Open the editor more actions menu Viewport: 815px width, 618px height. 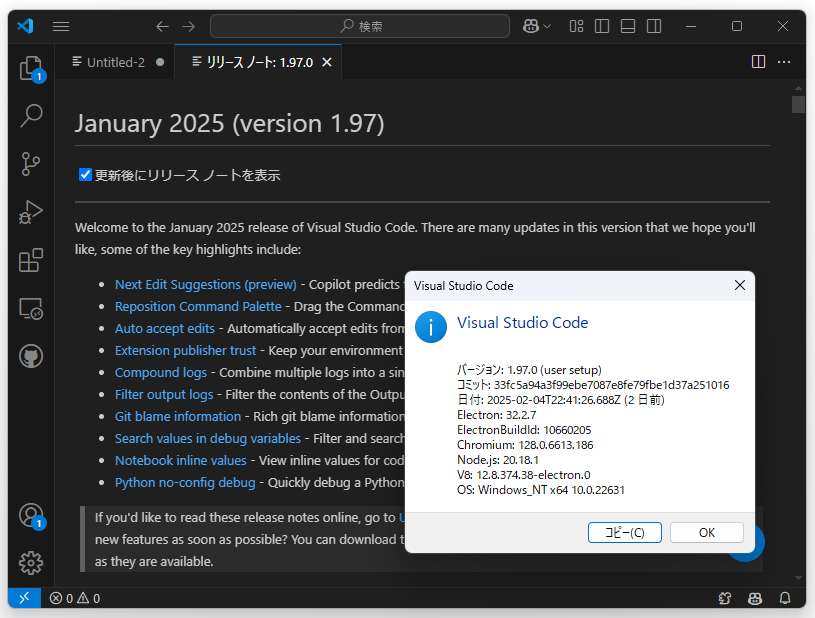click(783, 61)
